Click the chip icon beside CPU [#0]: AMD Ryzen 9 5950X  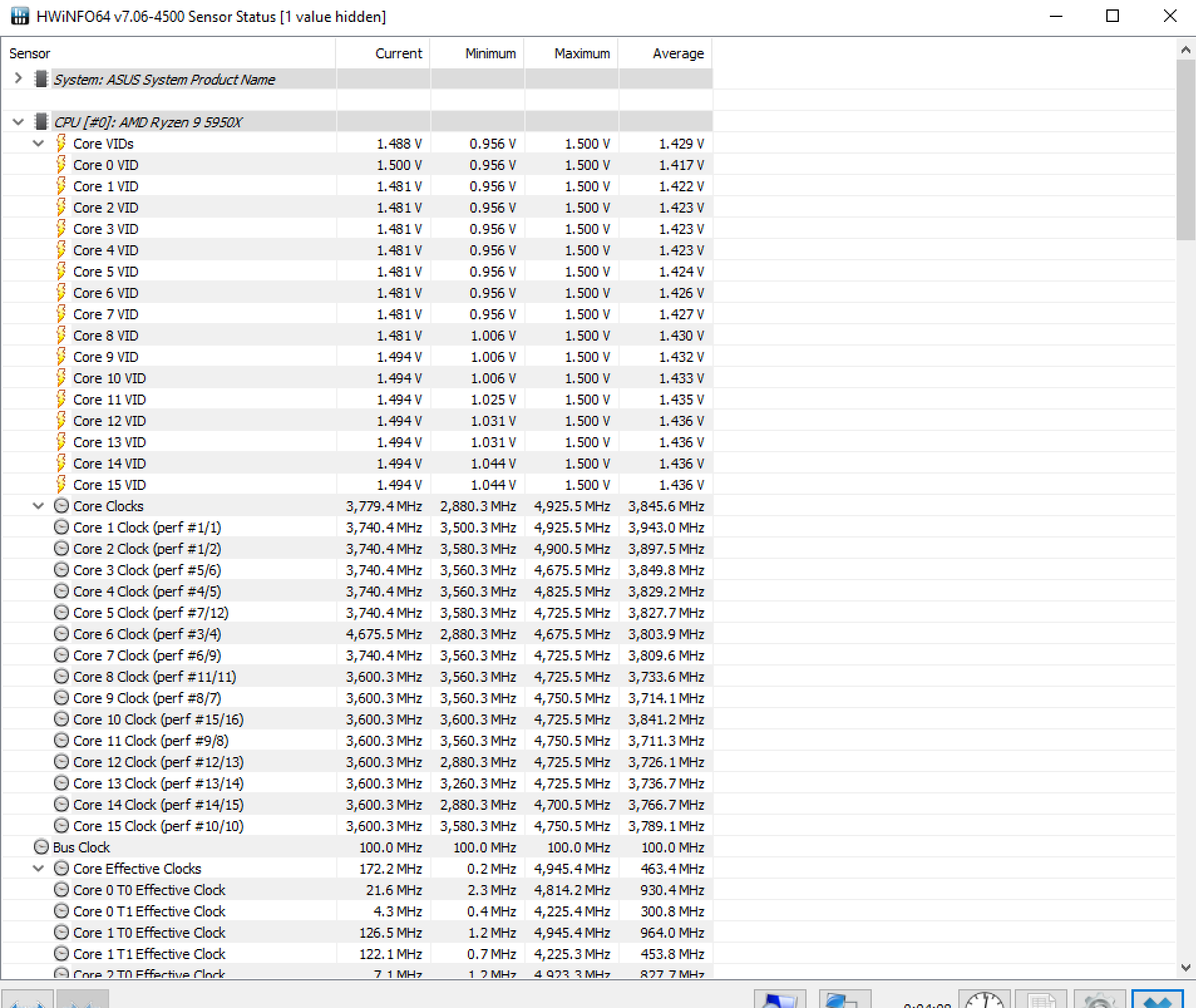41,122
